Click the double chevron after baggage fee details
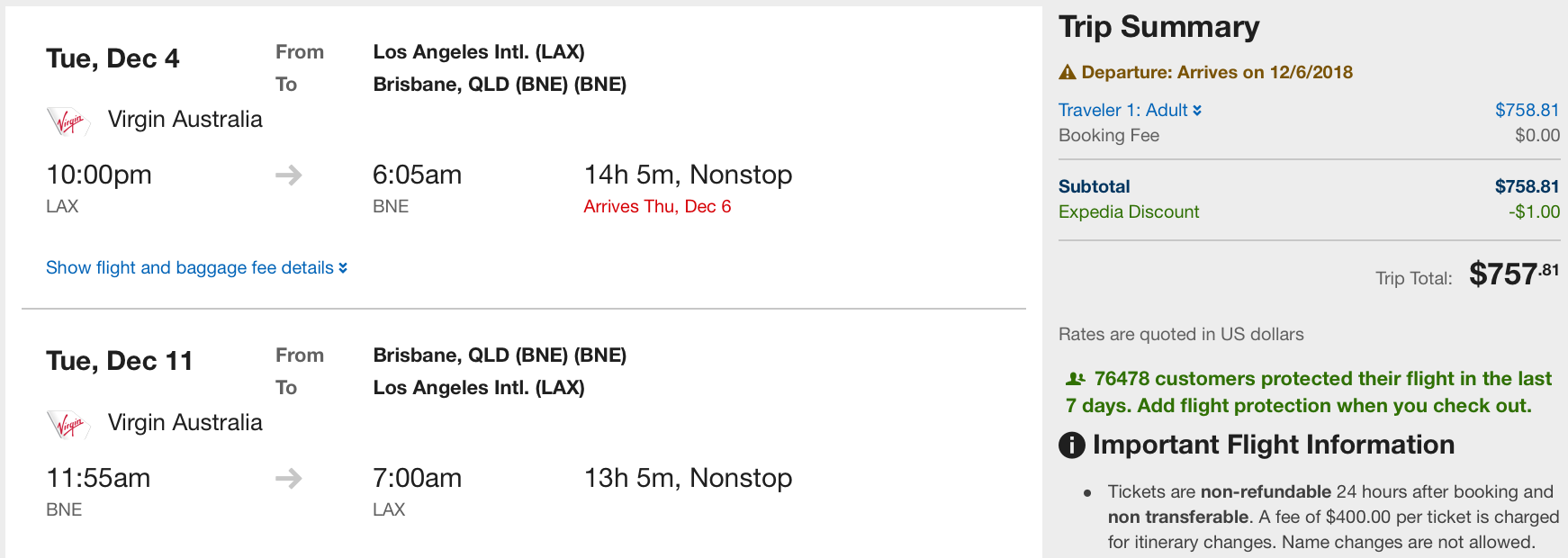1568x558 pixels. click(x=343, y=268)
